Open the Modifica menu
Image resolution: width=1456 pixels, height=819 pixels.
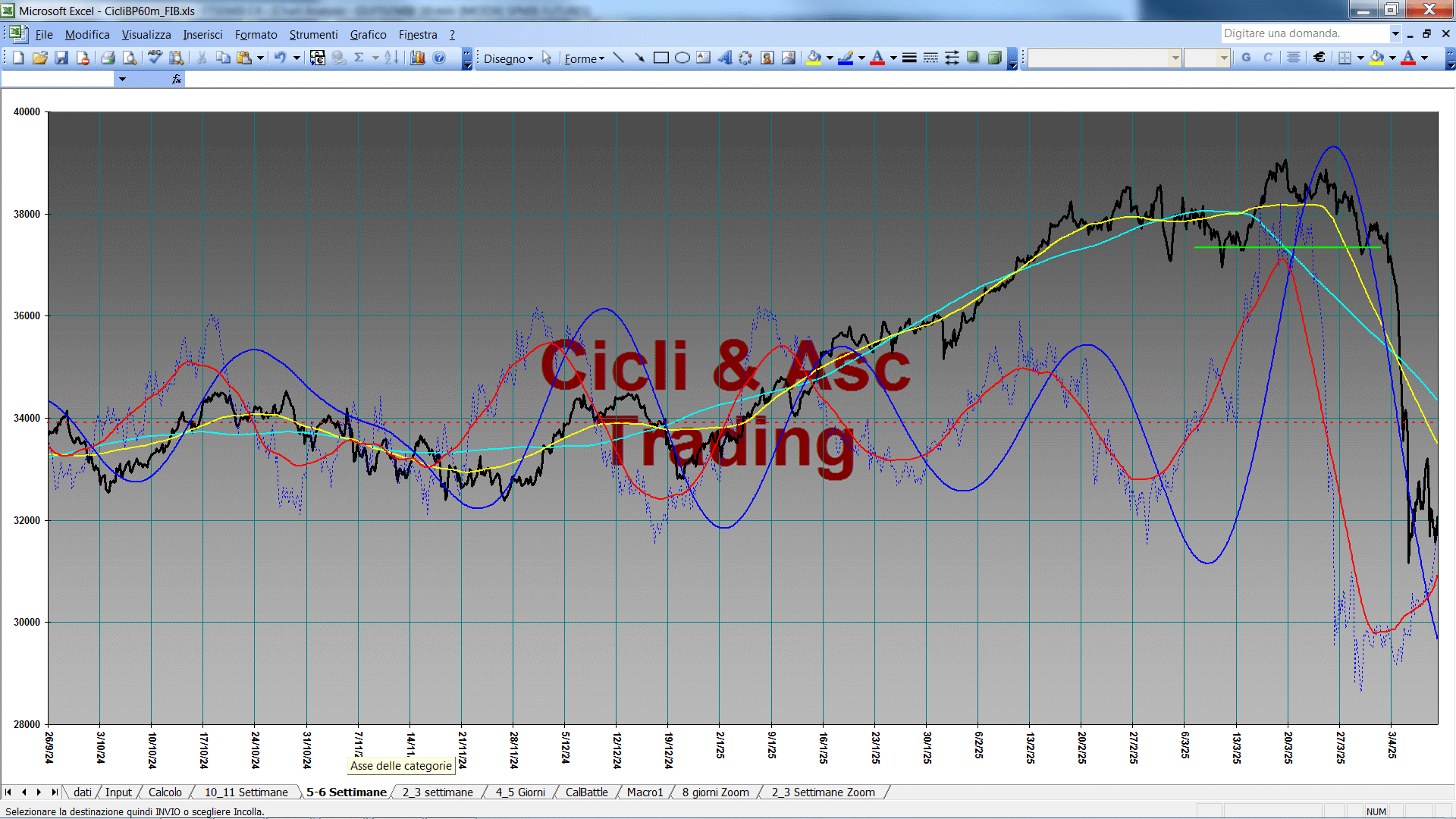pos(87,35)
